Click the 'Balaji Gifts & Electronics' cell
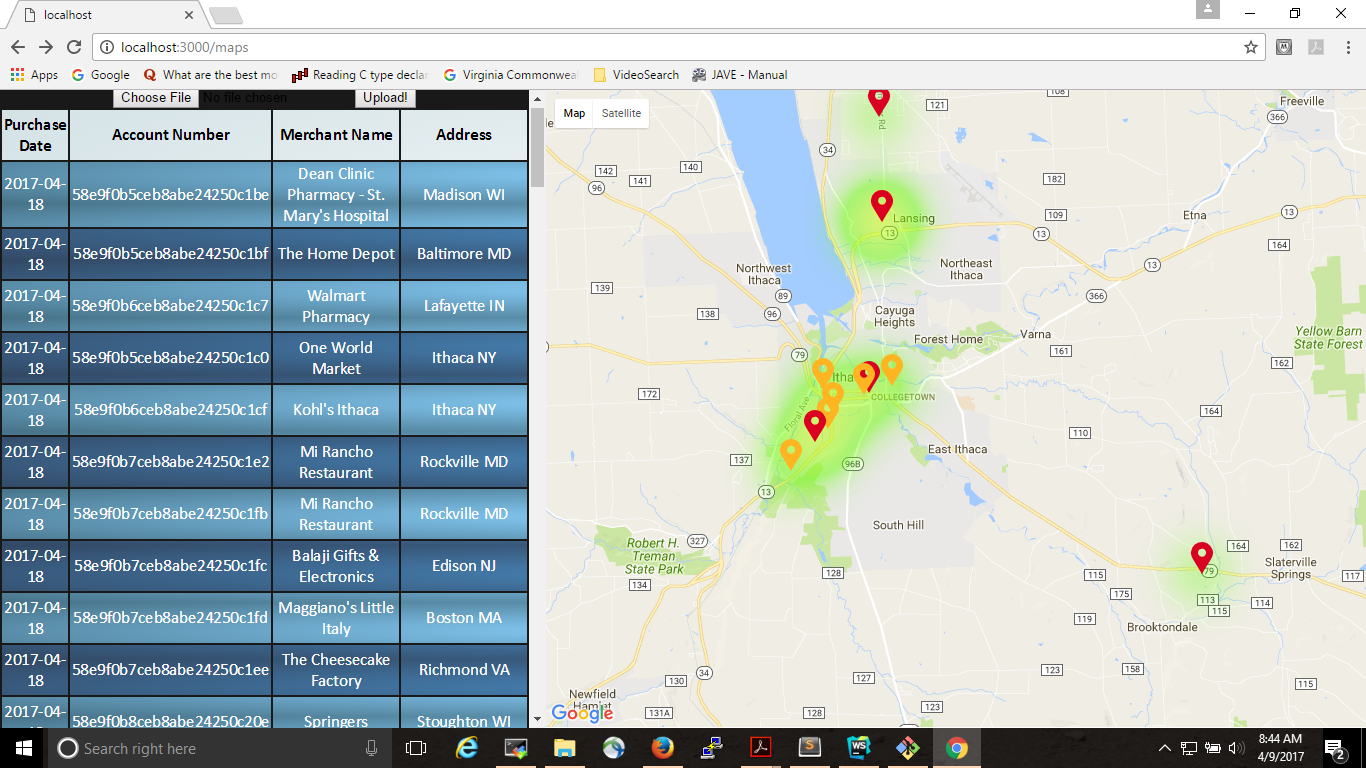 tap(336, 566)
